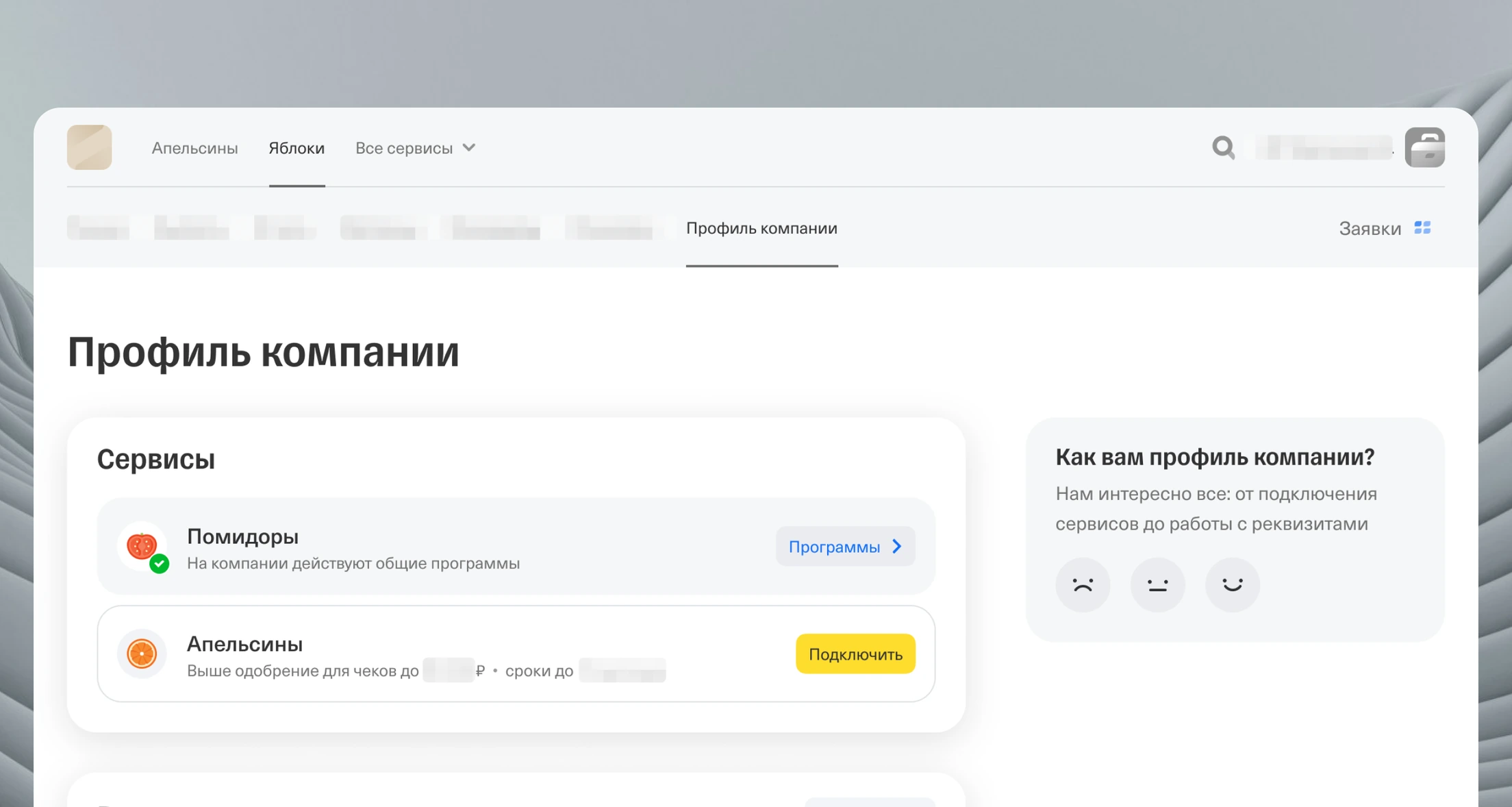Rate with the smiling face
This screenshot has height=807, width=1512.
1232,585
